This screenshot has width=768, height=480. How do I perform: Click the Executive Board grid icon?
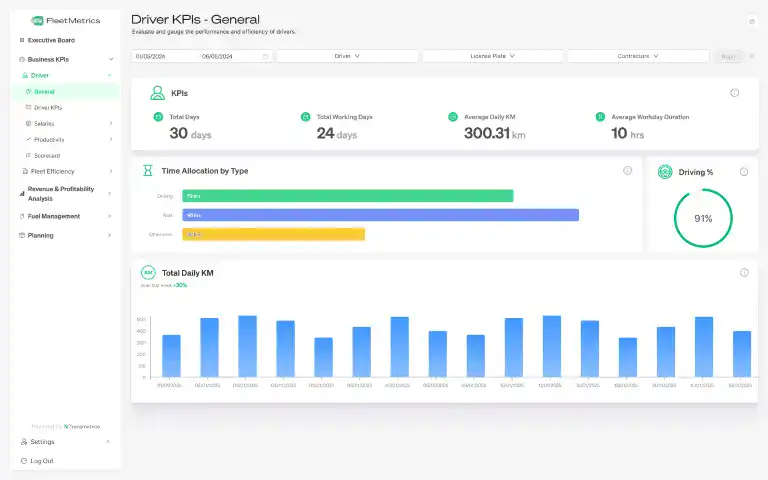(x=22, y=40)
